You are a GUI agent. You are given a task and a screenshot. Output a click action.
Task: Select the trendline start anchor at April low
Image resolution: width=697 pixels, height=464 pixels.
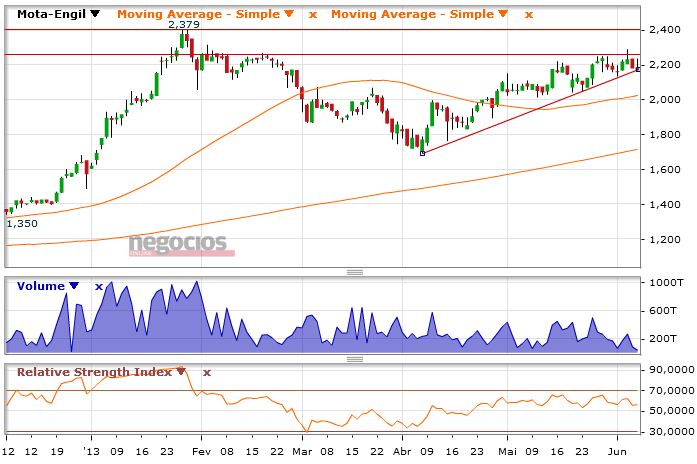click(x=422, y=153)
